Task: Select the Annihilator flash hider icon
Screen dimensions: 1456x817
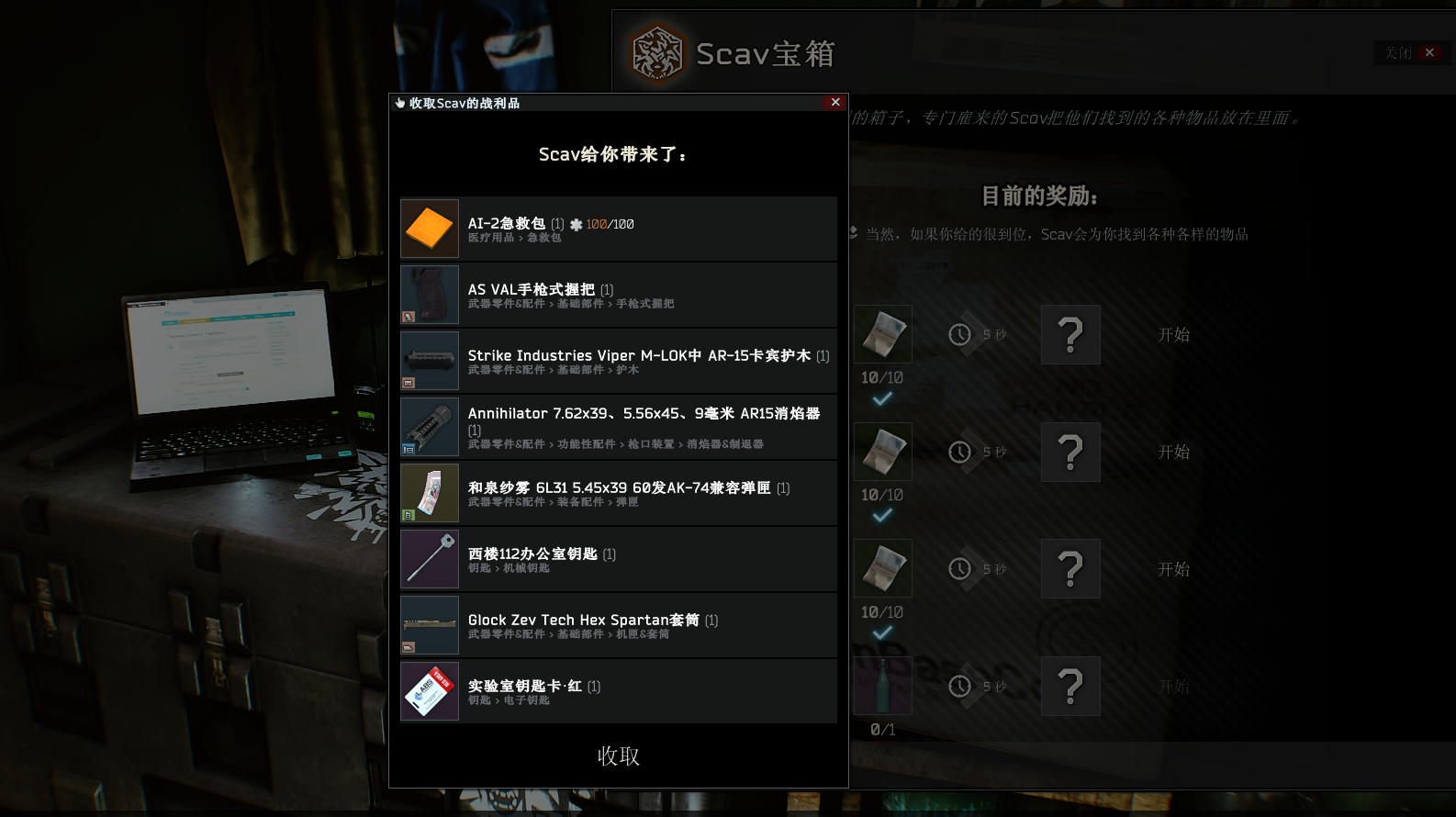Action: point(430,427)
